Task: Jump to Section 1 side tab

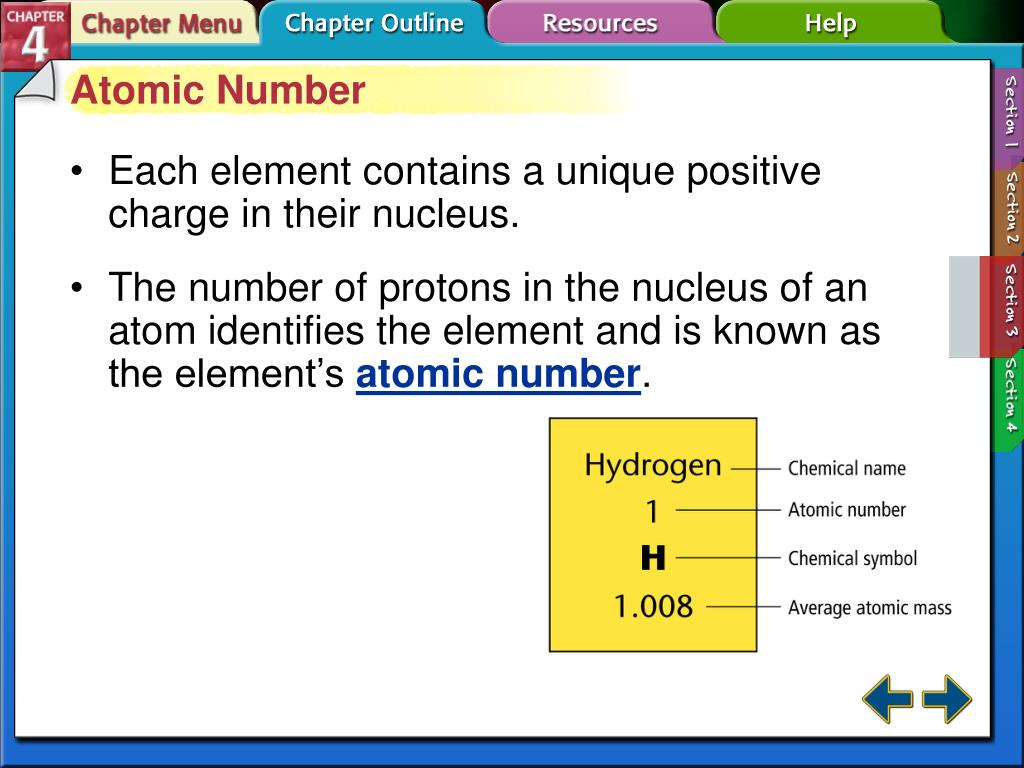Action: (x=1008, y=112)
